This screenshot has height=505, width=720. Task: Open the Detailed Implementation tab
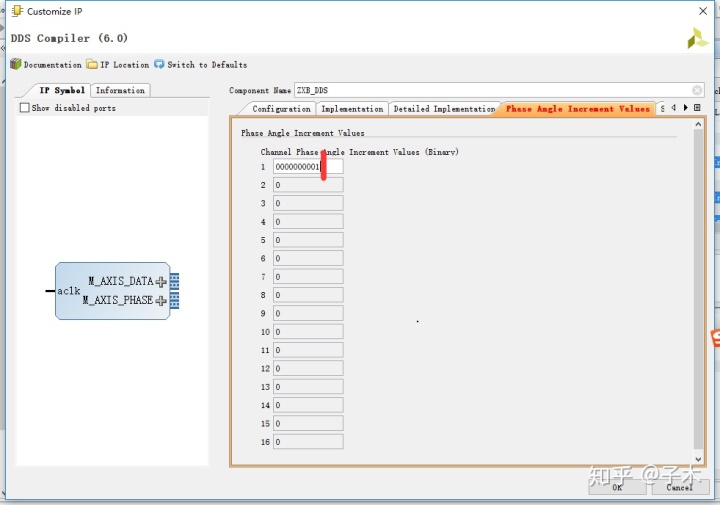444,109
